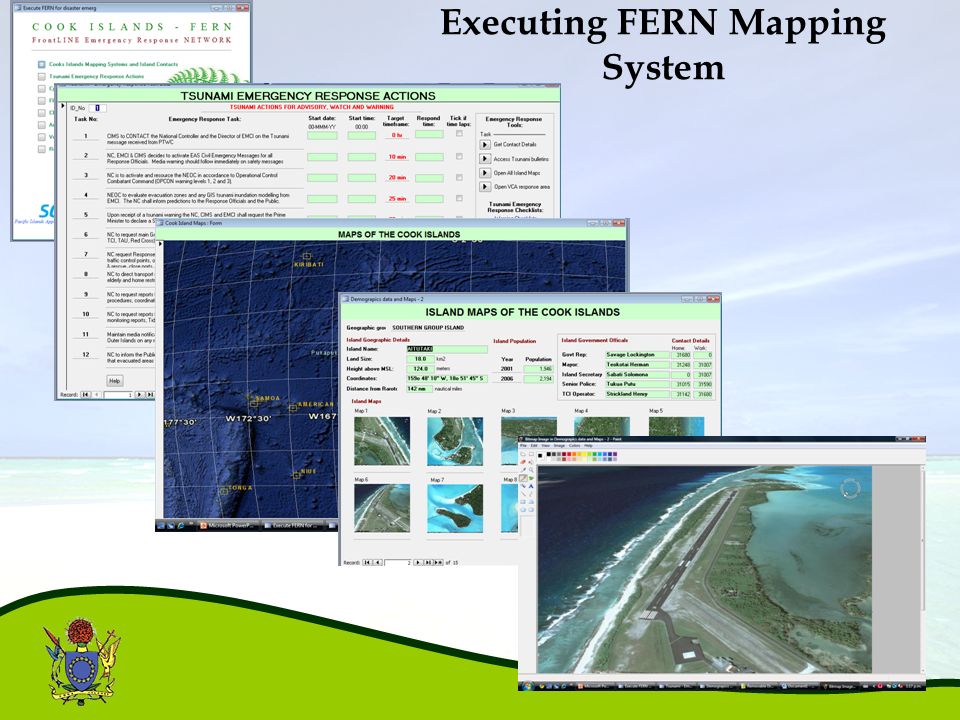This screenshot has width=960, height=720.
Task: Select the rectangular Select tool in Paint
Action: (531, 454)
